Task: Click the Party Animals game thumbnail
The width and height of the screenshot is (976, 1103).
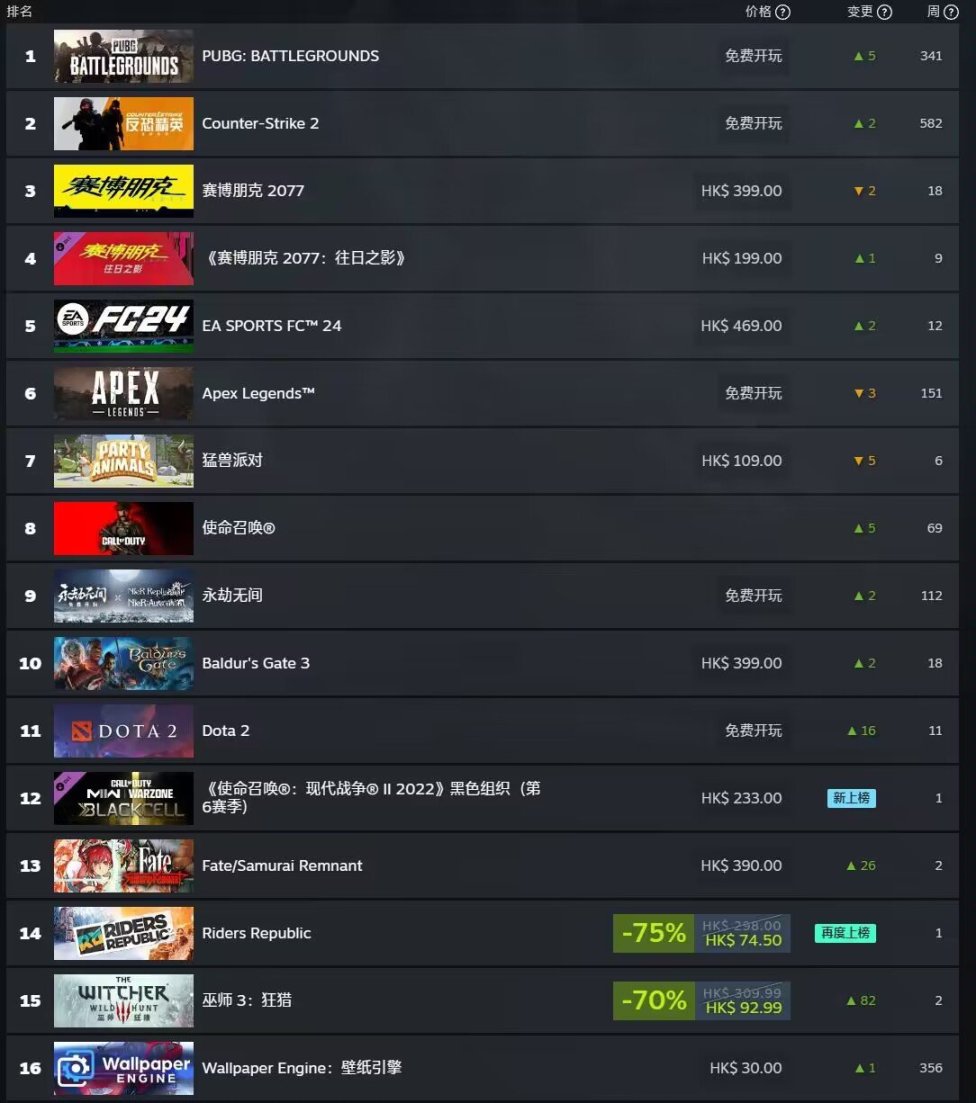Action: pyautogui.click(x=124, y=461)
